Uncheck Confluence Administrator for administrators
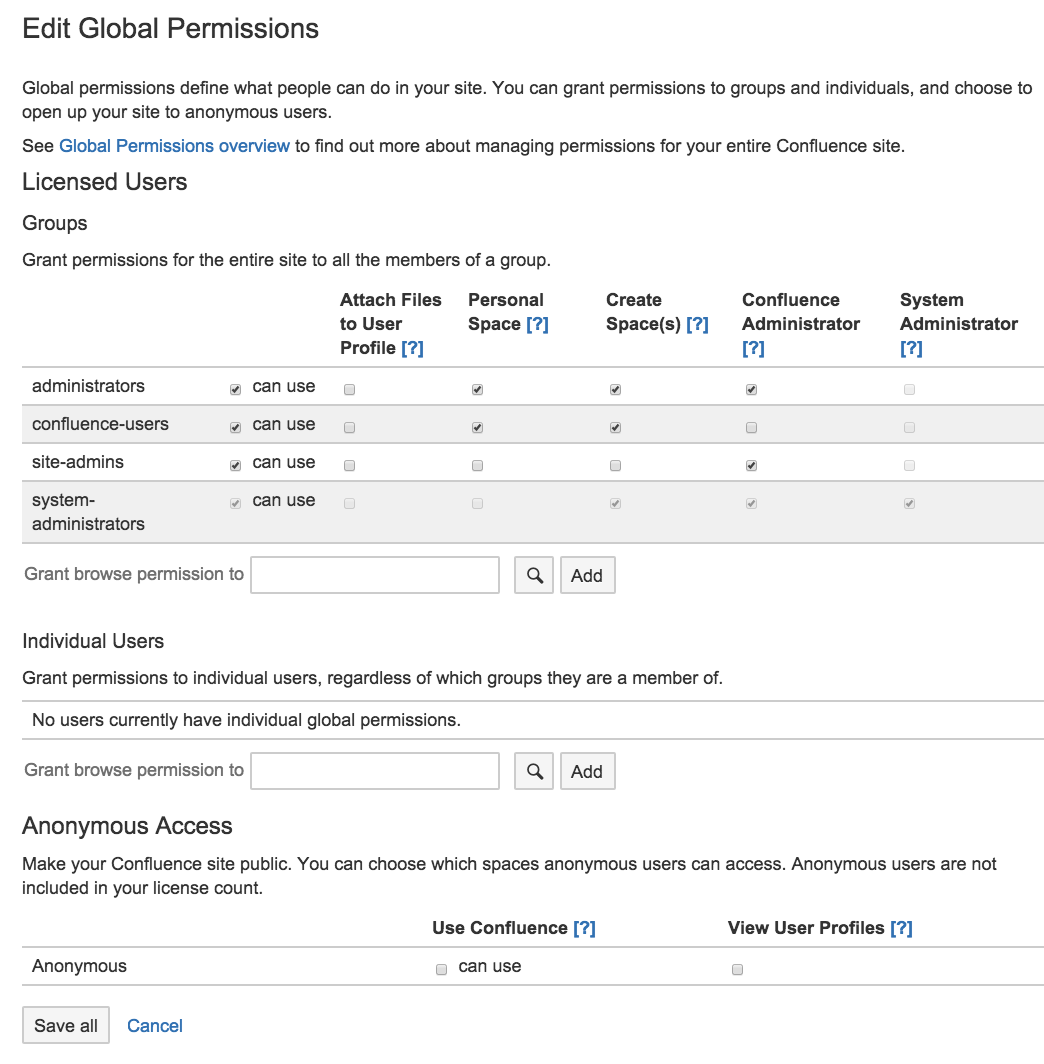Screen dimensions: 1044x1064 tap(752, 390)
